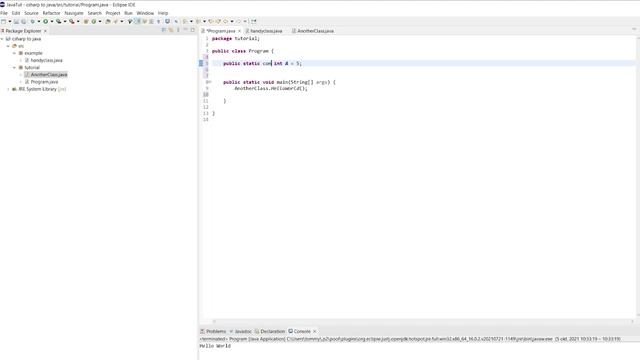Click the editor horizontal scrollbar

(x=423, y=322)
